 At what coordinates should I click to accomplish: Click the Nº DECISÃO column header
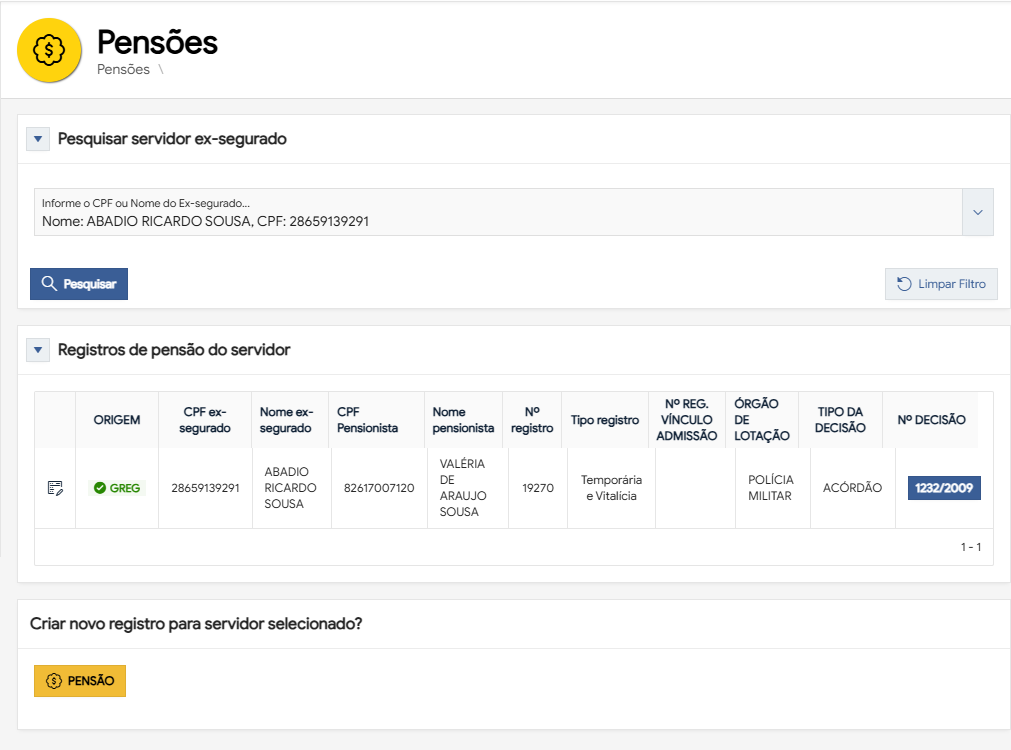tap(931, 420)
